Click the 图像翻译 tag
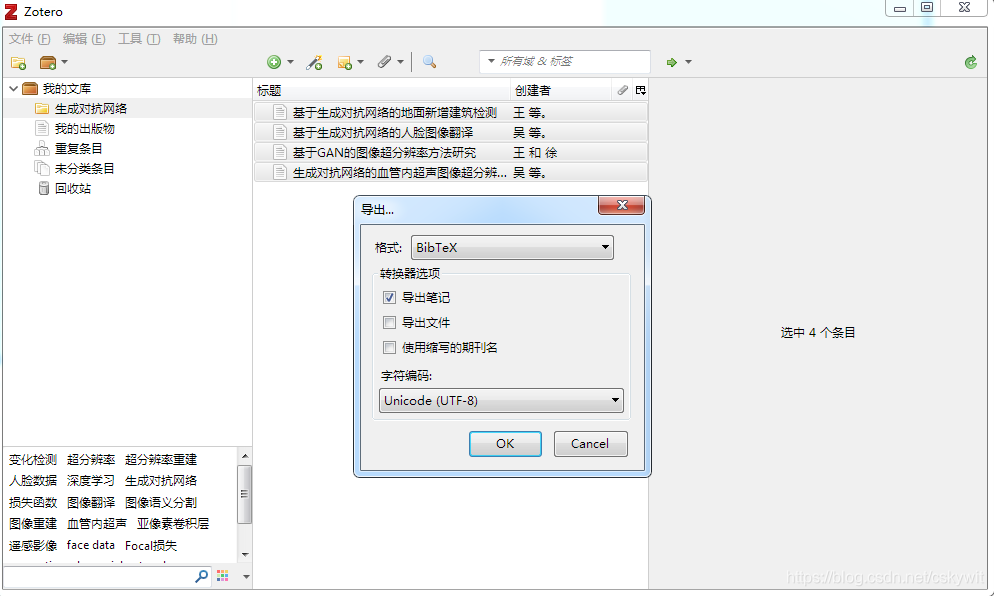This screenshot has height=596, width=994. [x=91, y=502]
